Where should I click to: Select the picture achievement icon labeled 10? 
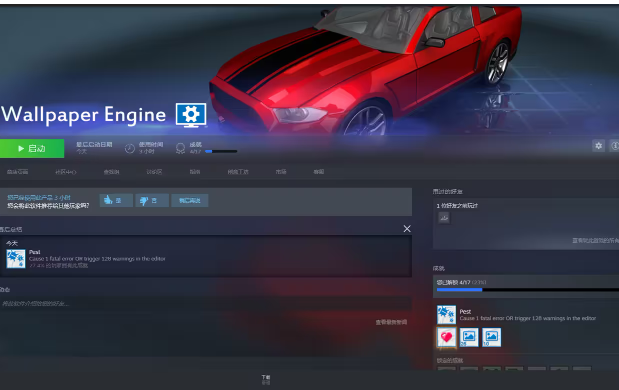coord(491,337)
